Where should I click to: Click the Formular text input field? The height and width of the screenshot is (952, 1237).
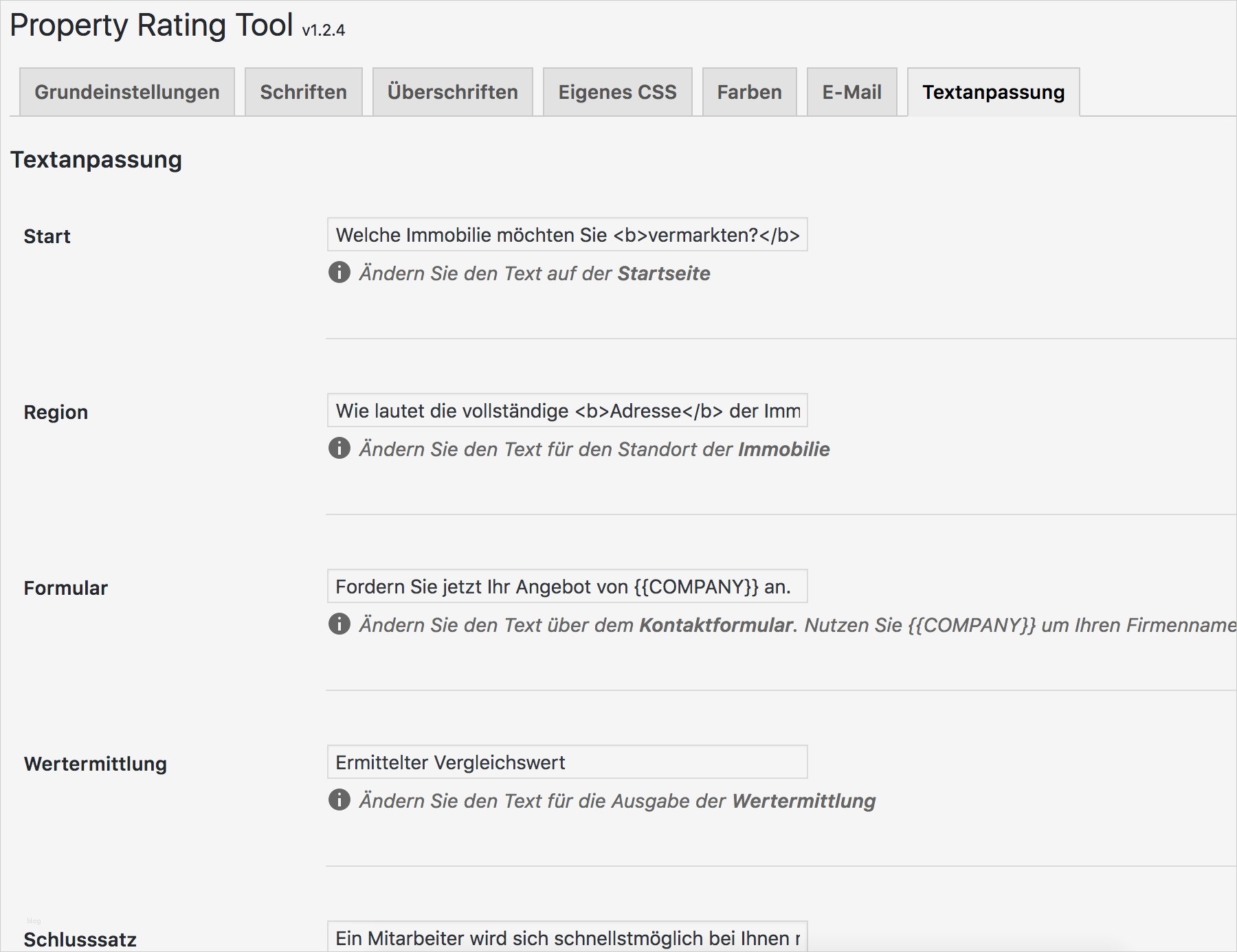pos(567,587)
